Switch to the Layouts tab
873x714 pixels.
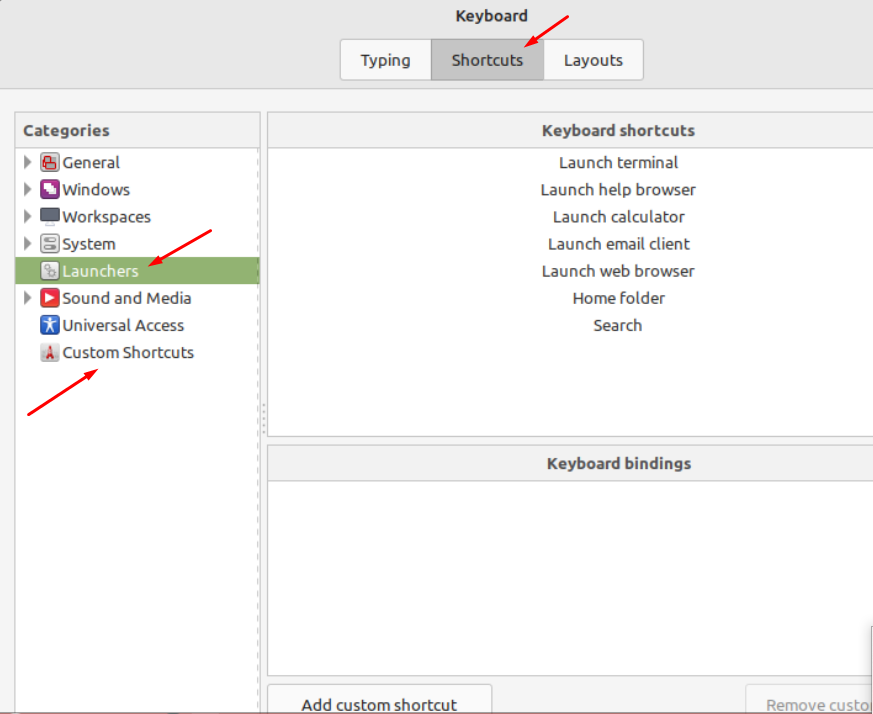(594, 60)
